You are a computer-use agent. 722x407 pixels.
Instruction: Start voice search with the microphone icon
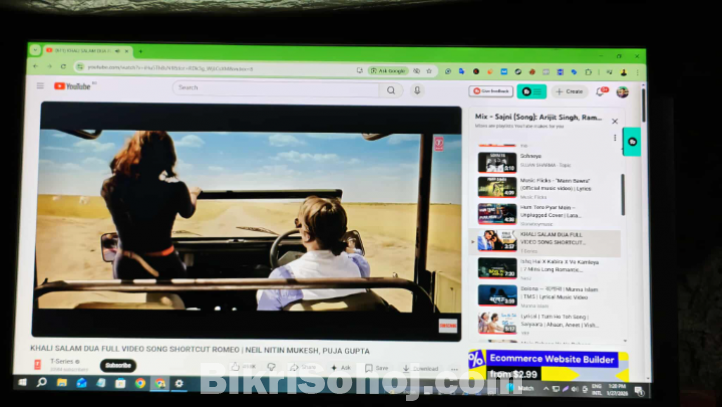[417, 90]
